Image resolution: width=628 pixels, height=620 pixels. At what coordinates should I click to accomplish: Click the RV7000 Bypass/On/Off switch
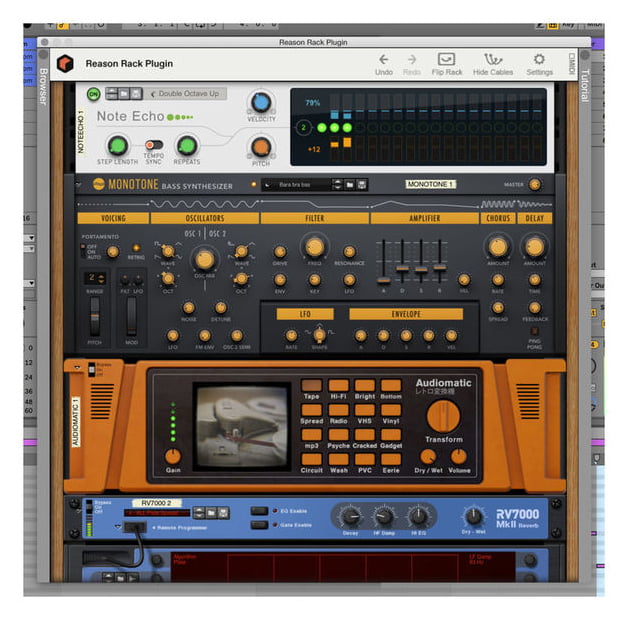89,508
